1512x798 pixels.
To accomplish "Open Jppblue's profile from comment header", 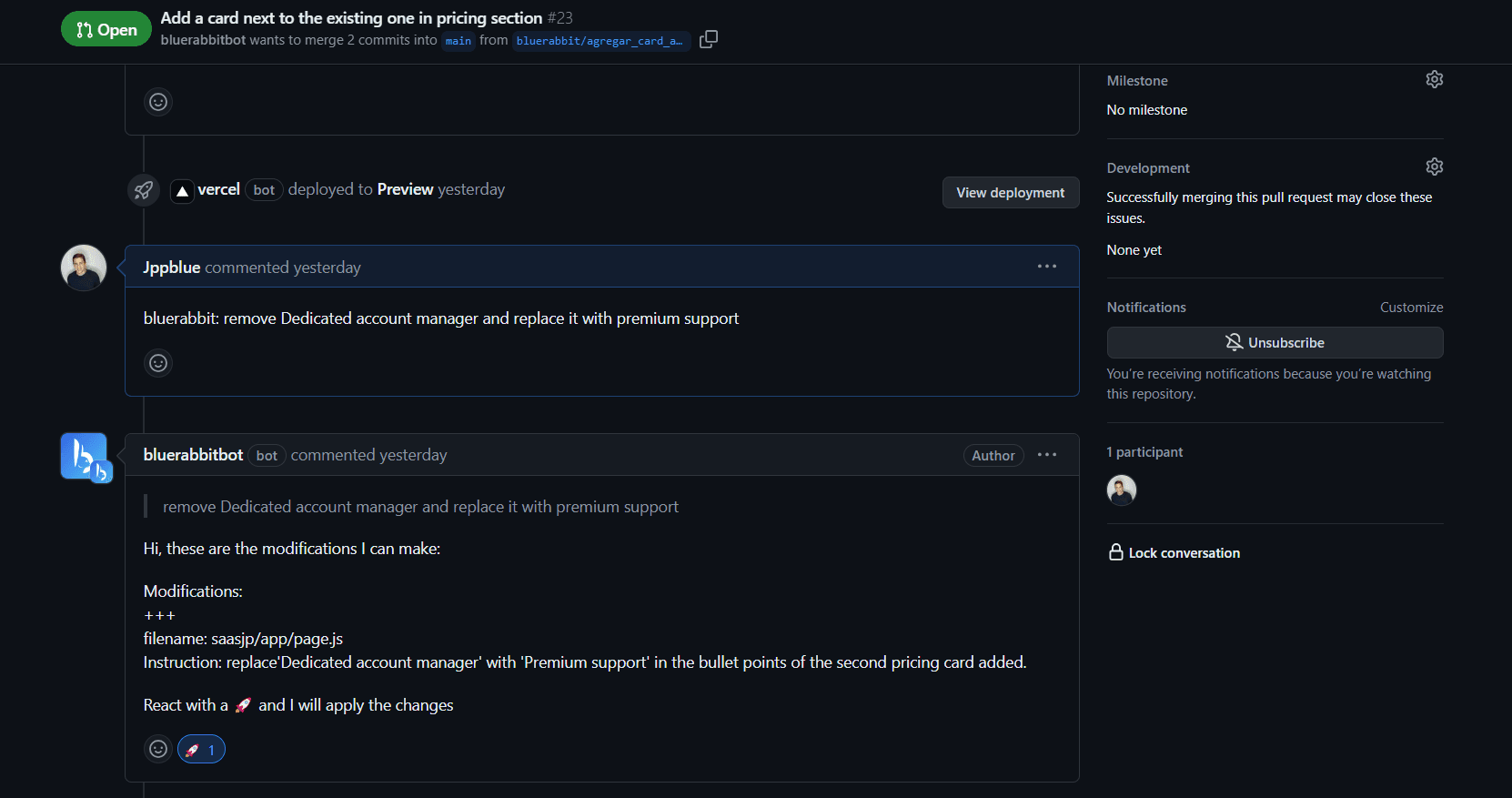I will [x=171, y=268].
